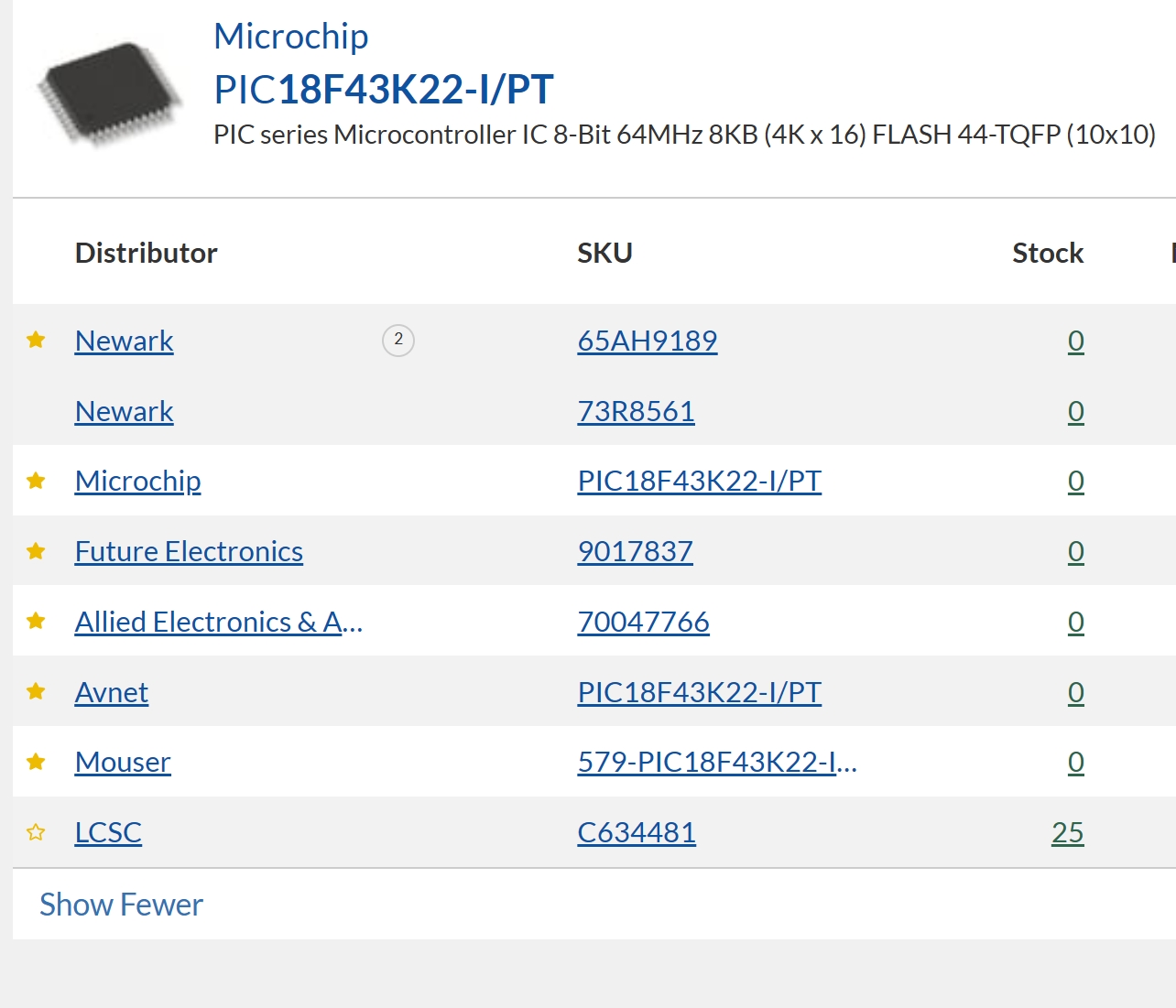Open SKU 9017837 link

635,551
